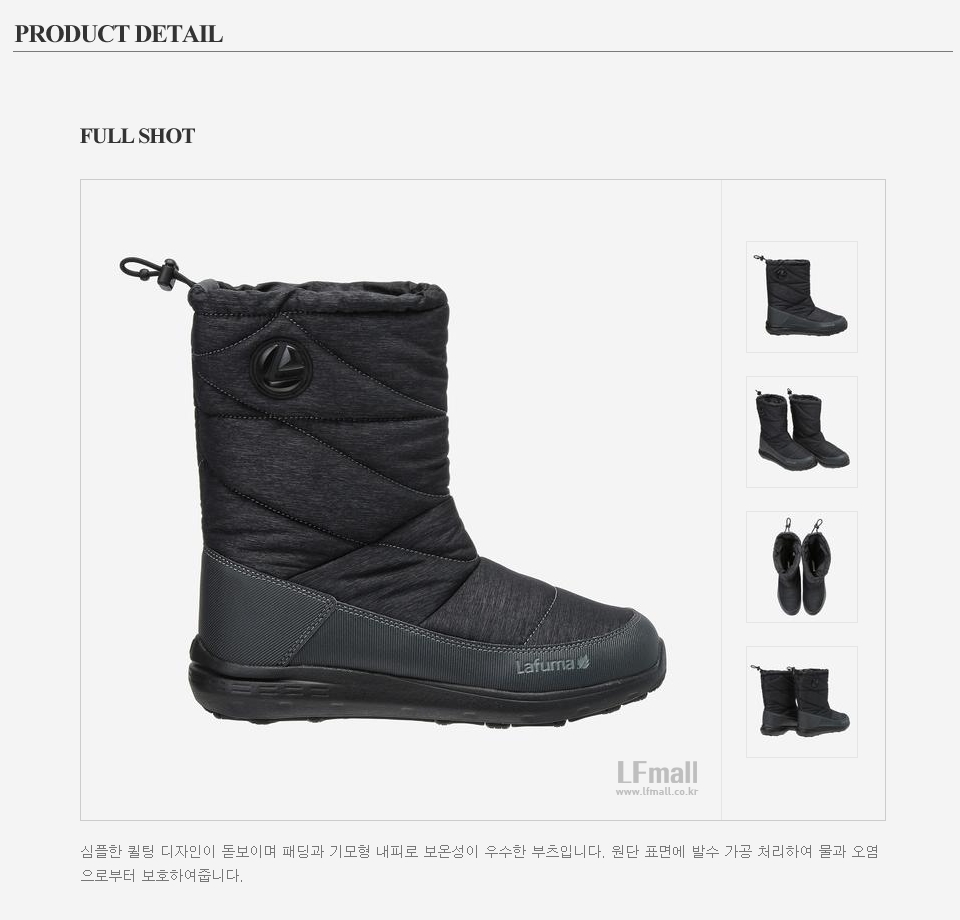Click the gathered collar opening of the boot
This screenshot has height=920, width=960.
pyautogui.click(x=318, y=295)
